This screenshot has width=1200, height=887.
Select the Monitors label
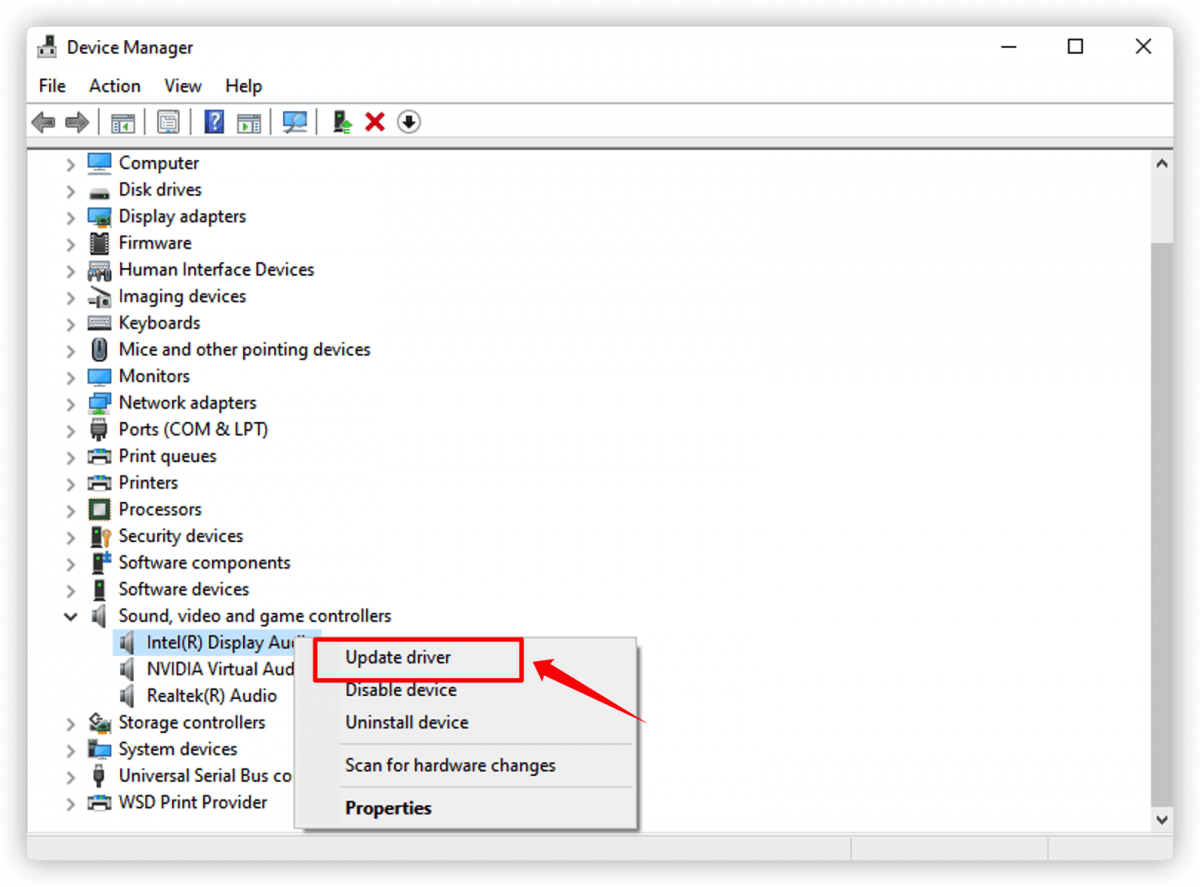pos(154,376)
